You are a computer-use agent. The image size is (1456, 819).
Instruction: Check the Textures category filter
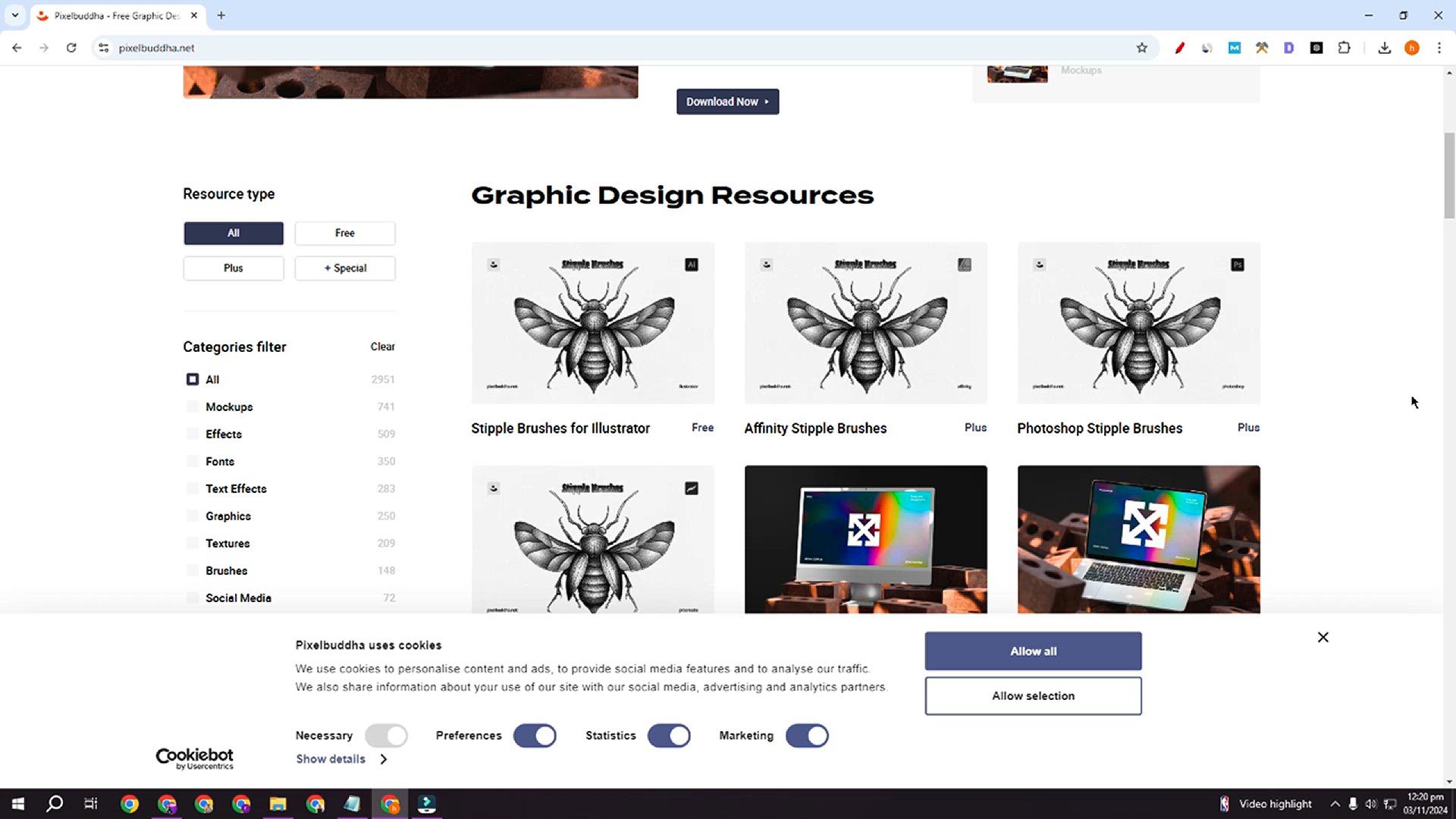click(x=193, y=543)
